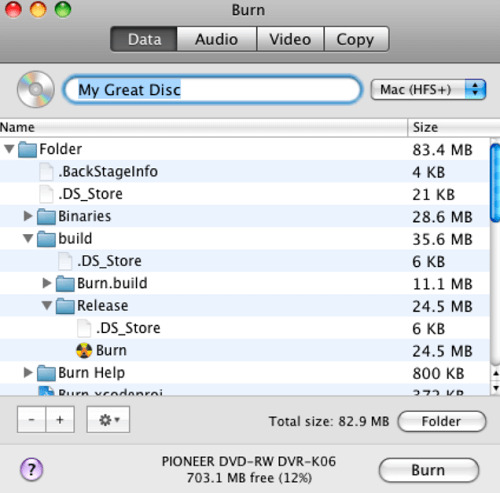Click the 35.6 MB size value
The width and height of the screenshot is (500, 493).
point(443,239)
